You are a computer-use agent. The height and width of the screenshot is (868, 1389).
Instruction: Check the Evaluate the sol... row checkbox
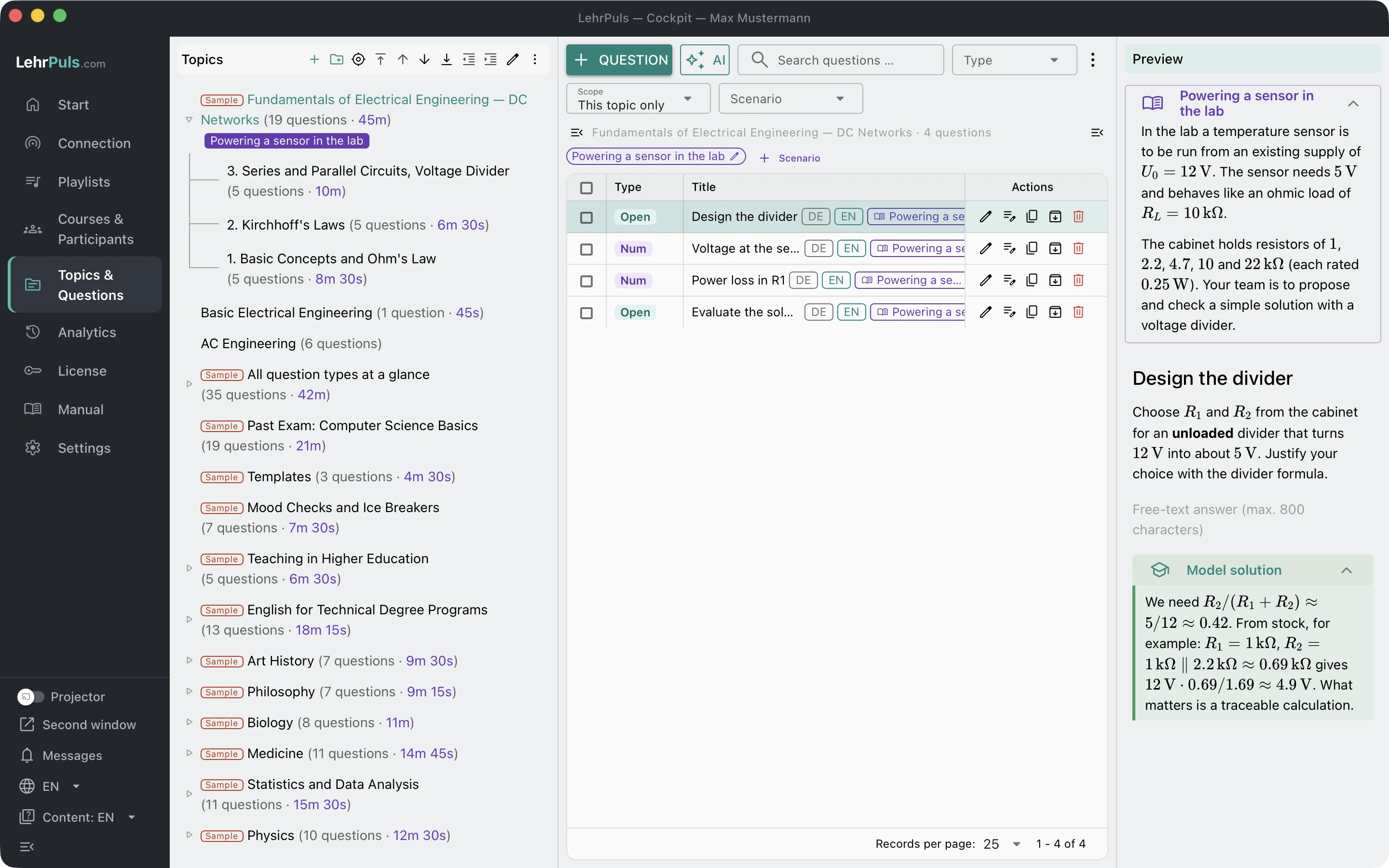[586, 313]
